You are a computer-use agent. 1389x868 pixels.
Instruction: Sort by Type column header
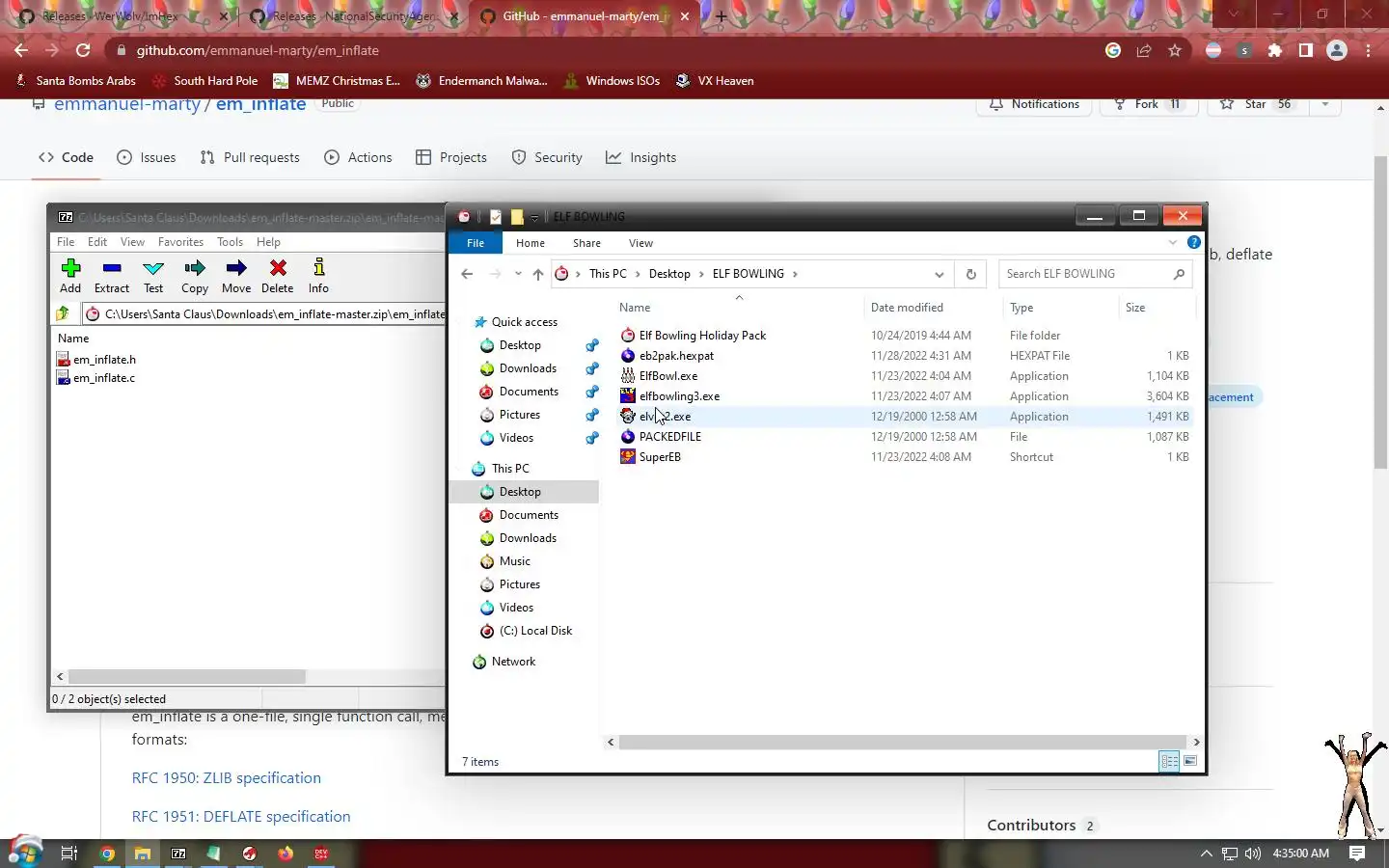tap(1021, 308)
